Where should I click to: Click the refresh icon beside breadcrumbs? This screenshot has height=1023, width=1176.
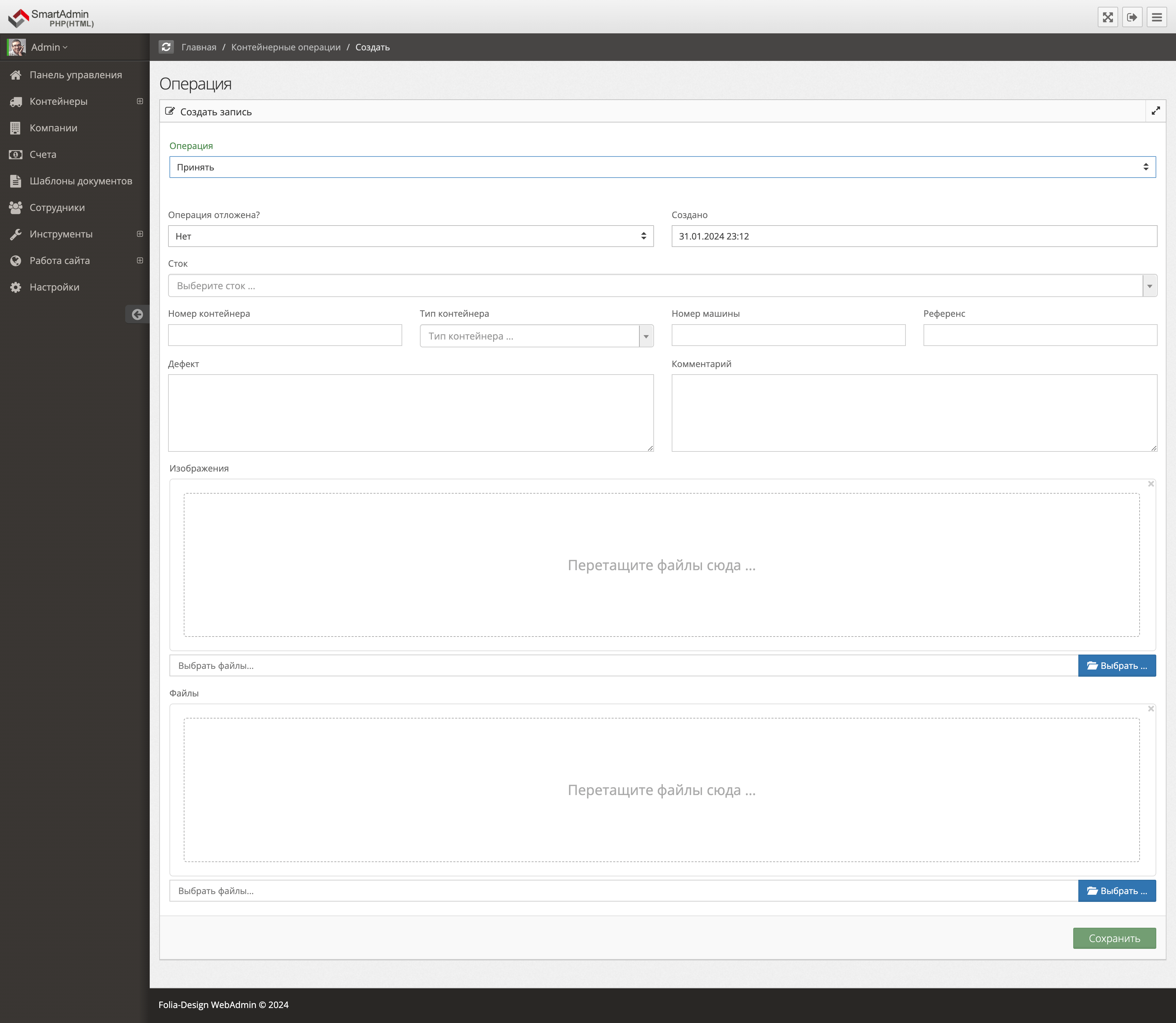pyautogui.click(x=166, y=47)
